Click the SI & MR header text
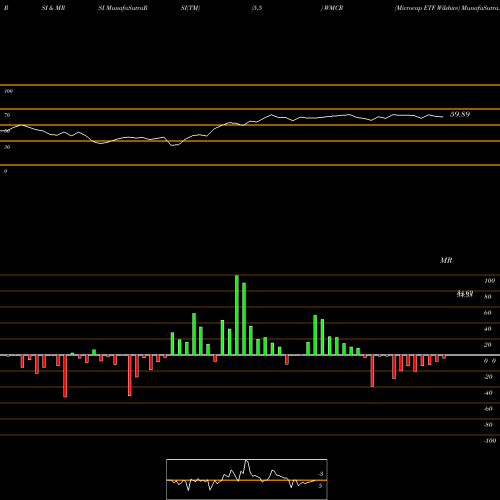Viewport: 500px width, 500px height. click(x=53, y=8)
